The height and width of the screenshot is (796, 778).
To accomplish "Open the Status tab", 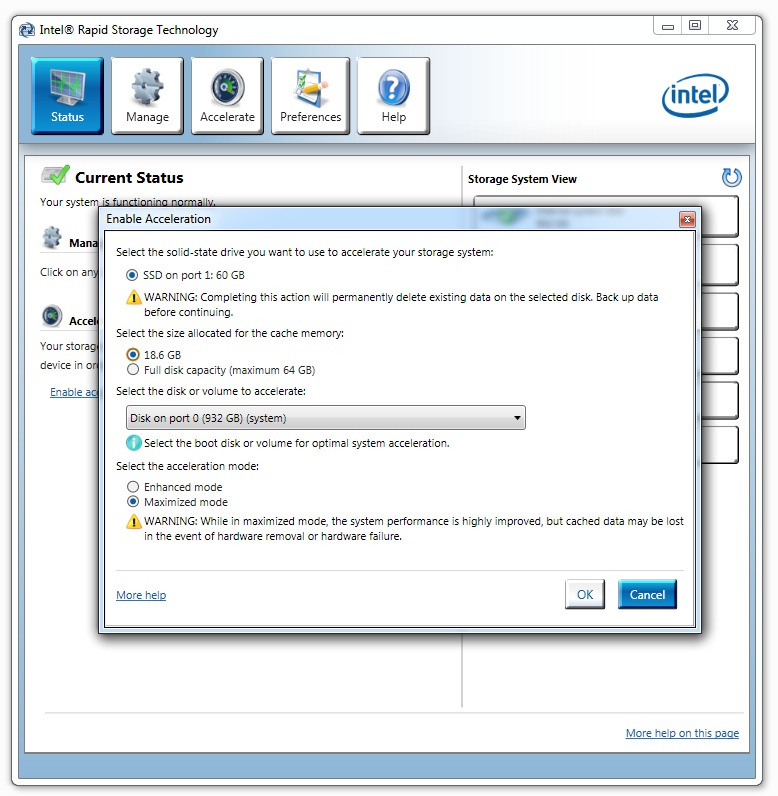I will pos(67,95).
